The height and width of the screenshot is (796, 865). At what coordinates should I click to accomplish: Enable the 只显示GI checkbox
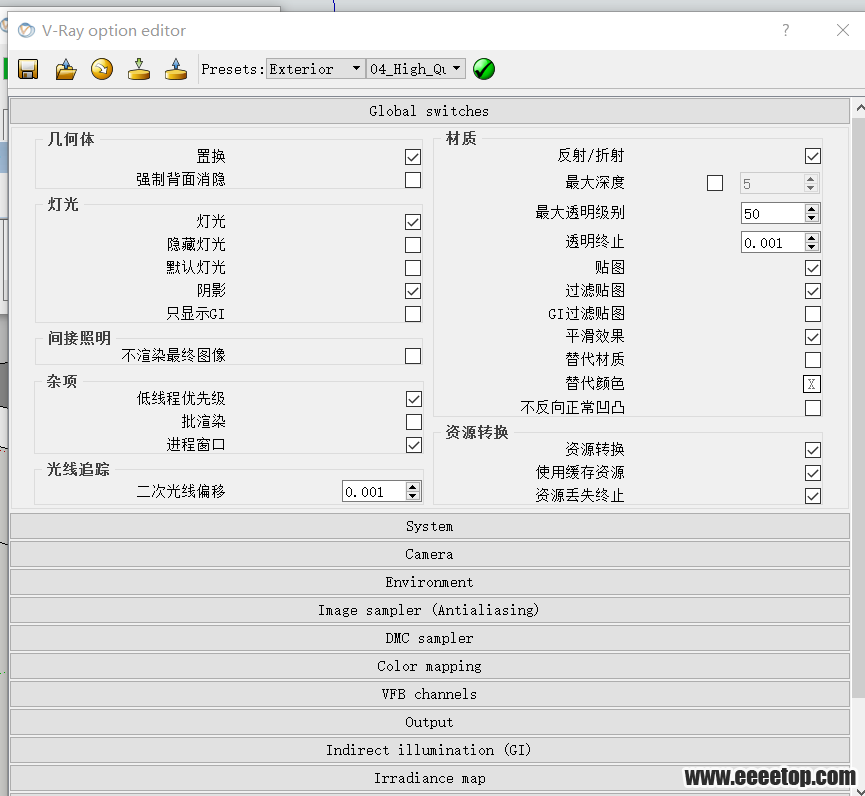pyautogui.click(x=413, y=314)
